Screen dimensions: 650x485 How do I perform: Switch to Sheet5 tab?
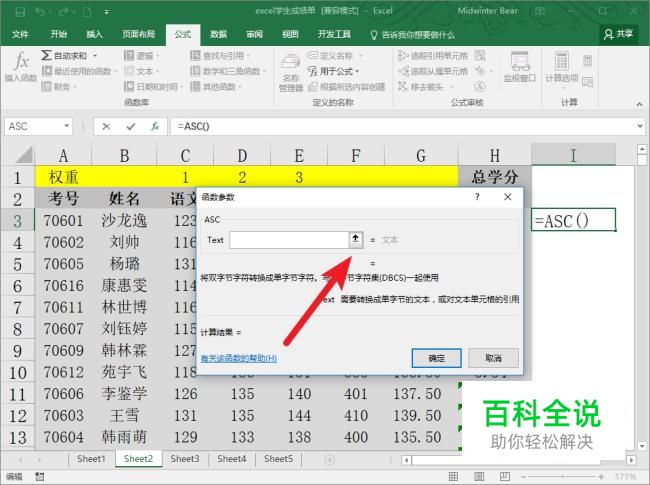pos(279,459)
